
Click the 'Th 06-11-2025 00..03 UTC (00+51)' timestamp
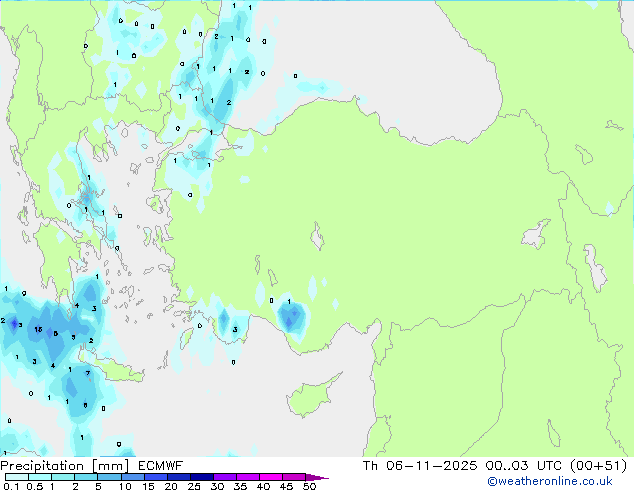pos(495,466)
